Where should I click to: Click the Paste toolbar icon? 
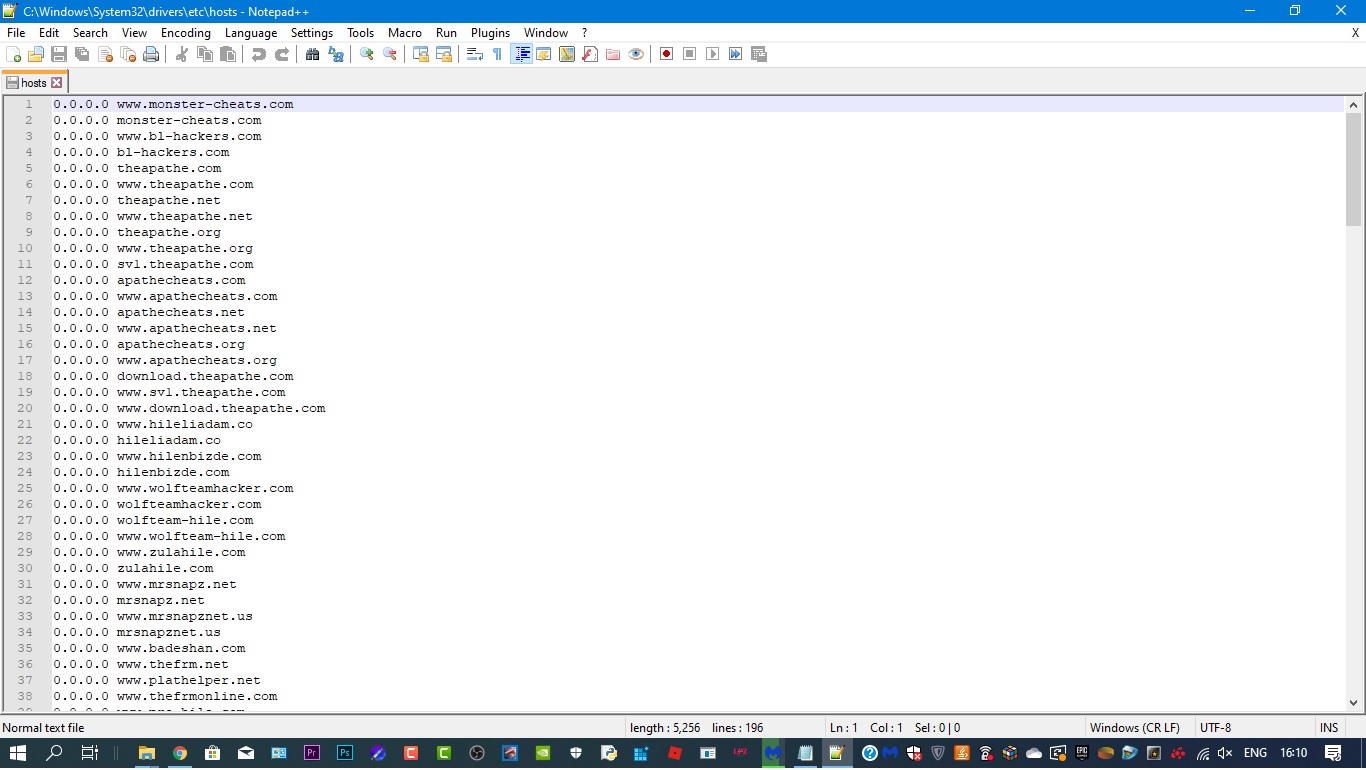click(228, 54)
